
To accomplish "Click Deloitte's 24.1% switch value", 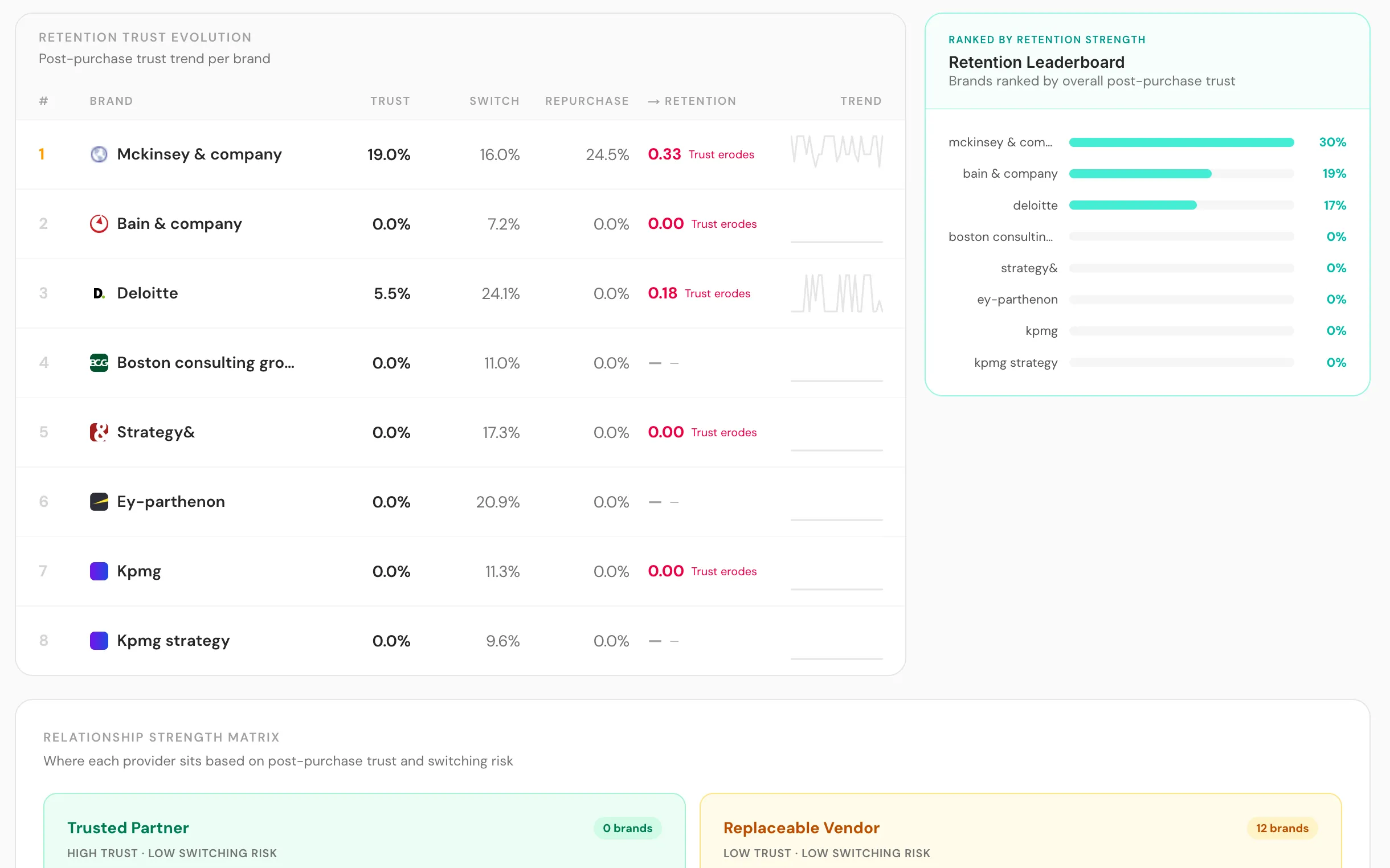I will 501,293.
